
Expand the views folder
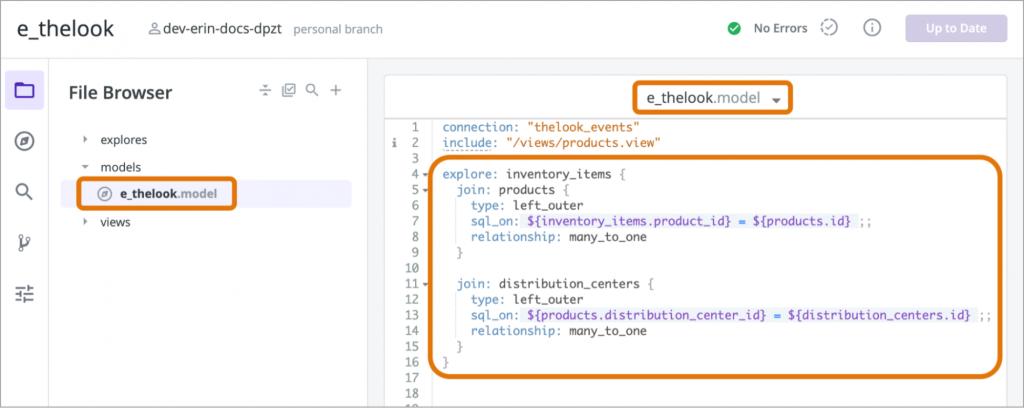click(86, 222)
